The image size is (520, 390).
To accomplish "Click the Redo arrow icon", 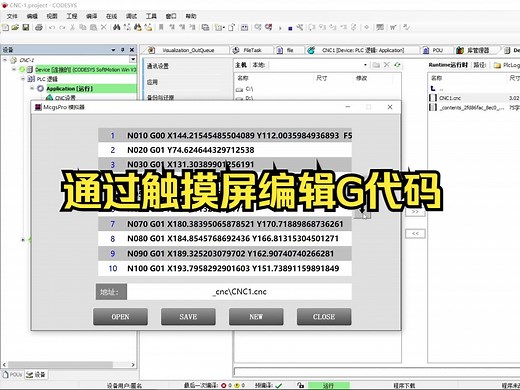I will point(62,28).
